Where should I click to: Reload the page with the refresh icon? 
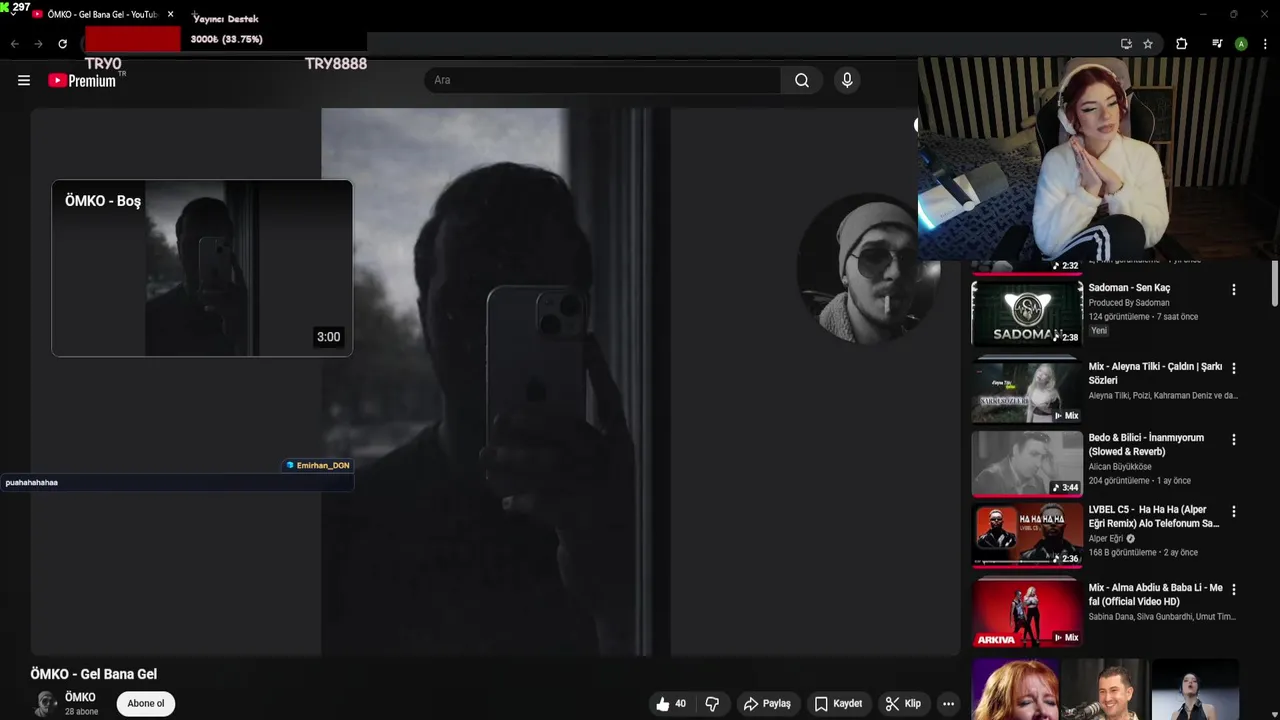62,44
